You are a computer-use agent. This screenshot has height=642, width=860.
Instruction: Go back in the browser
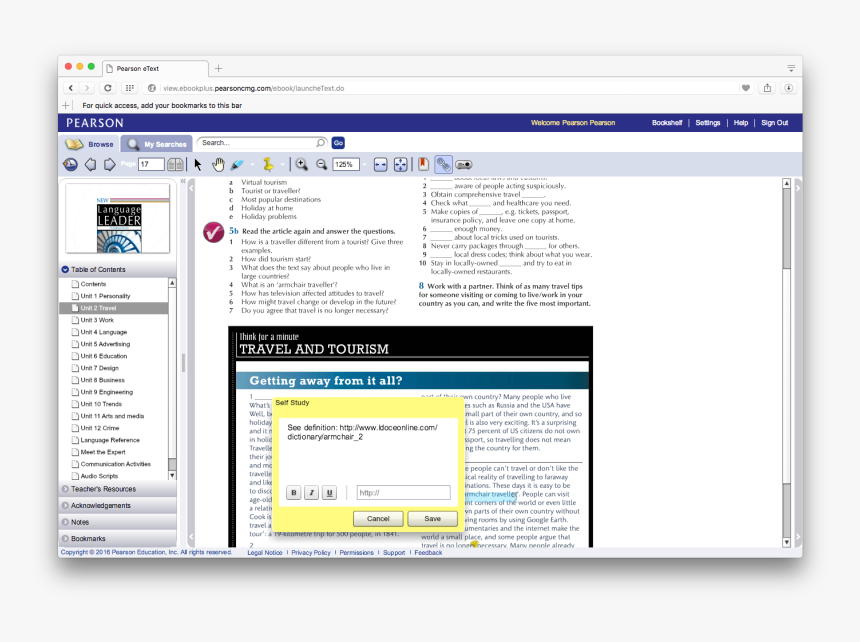pos(71,88)
